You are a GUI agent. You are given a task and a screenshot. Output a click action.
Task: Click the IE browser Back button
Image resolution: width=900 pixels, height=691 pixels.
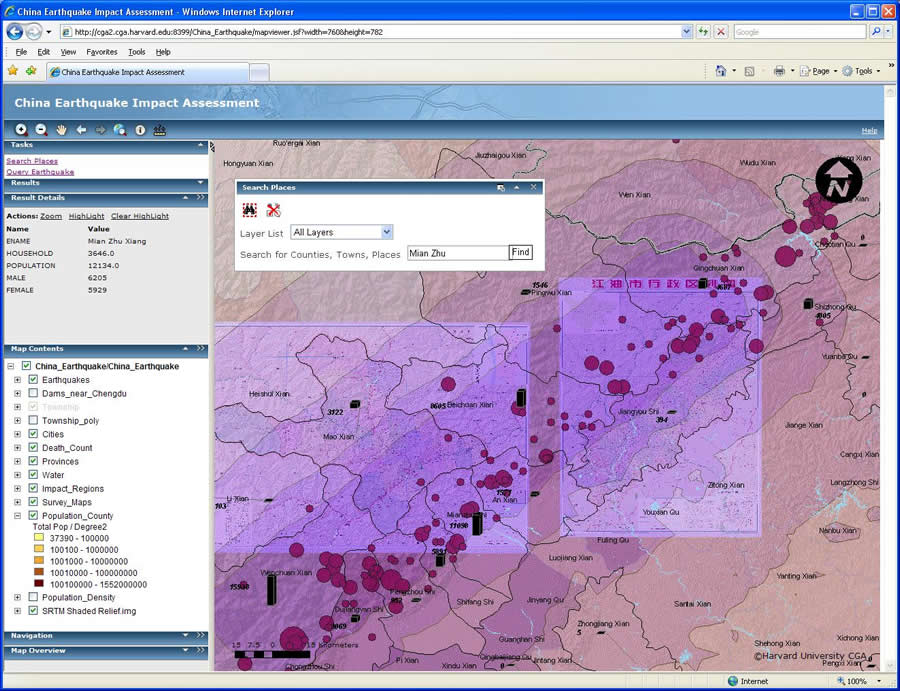[x=15, y=32]
